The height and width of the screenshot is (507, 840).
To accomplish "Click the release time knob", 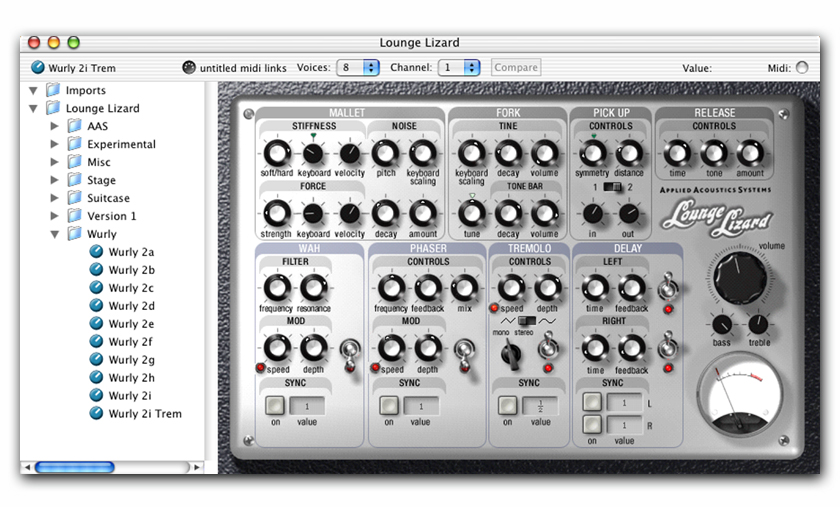I will pos(677,153).
